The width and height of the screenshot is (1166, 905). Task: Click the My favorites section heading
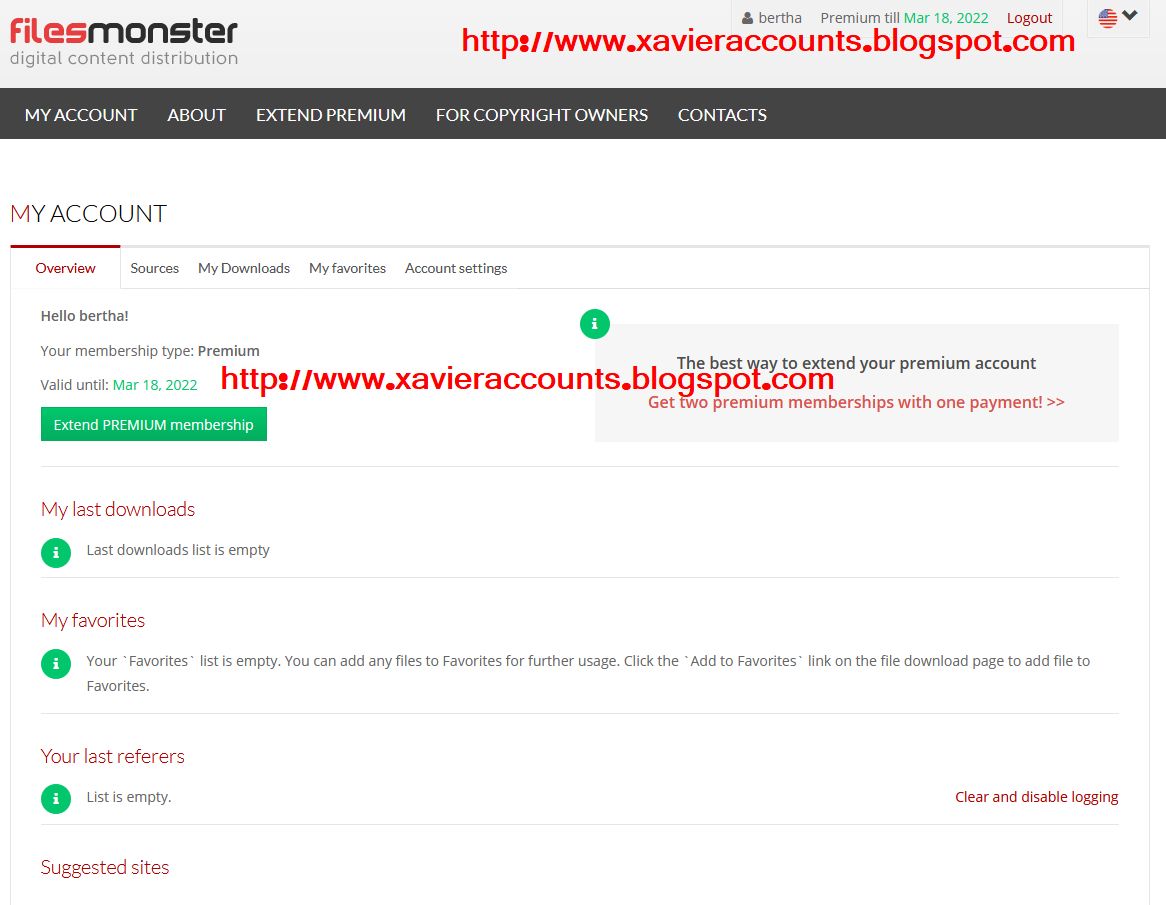[93, 620]
